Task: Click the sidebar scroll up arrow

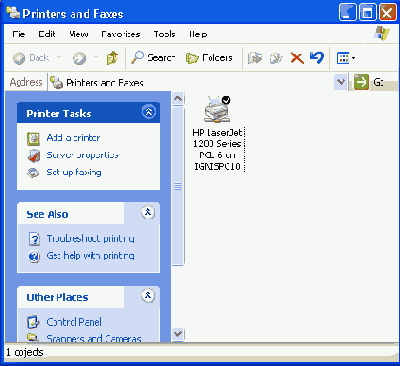Action: coord(178,99)
